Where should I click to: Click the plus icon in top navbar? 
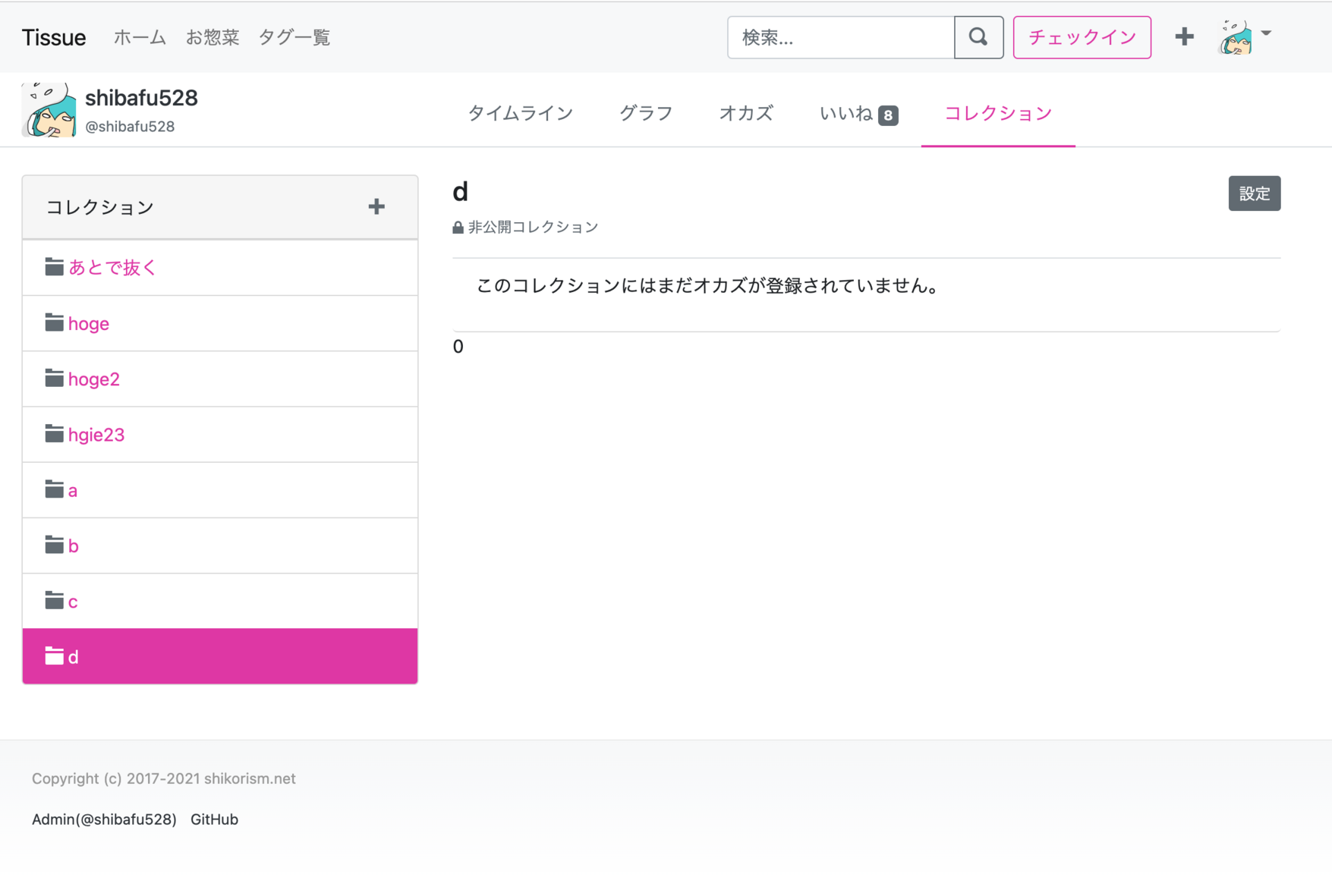point(1184,36)
